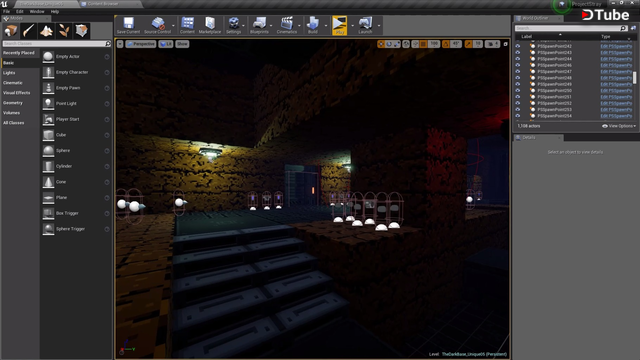This screenshot has height=360, width=640.
Task: Hide PSSpawnPoint252 using its eye icon
Action: [x=518, y=103]
